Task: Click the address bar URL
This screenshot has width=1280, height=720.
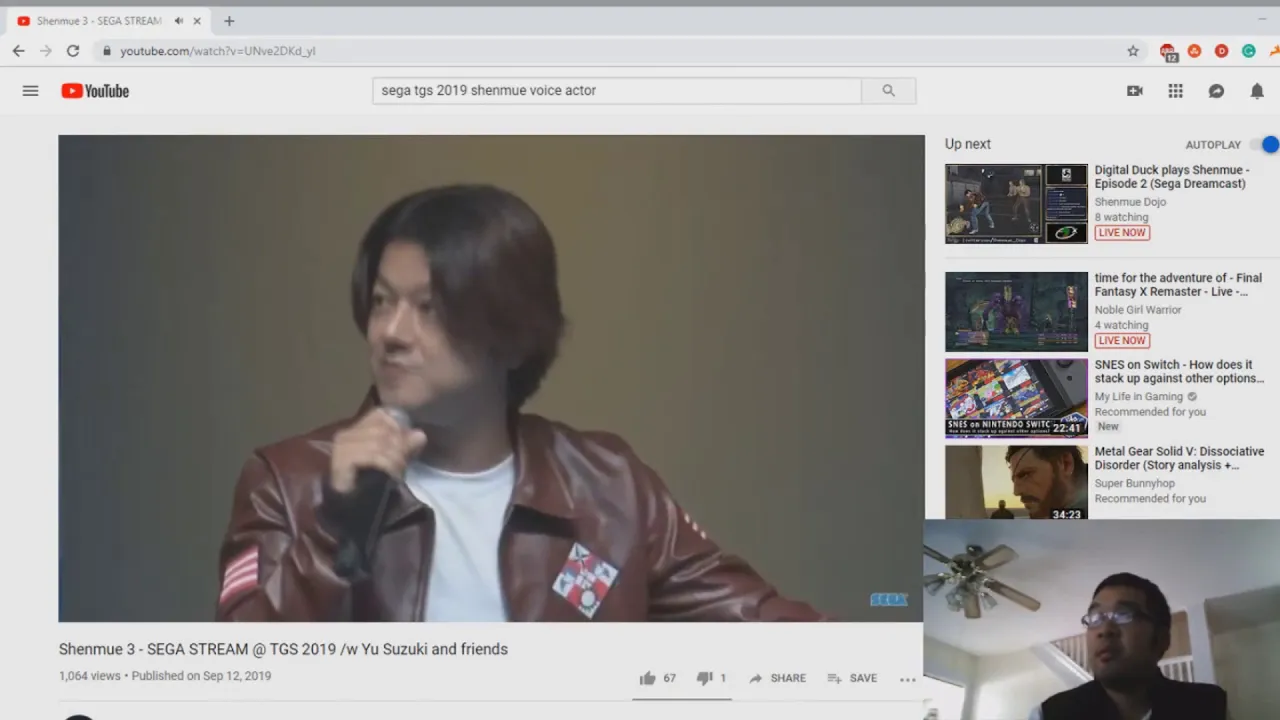Action: pyautogui.click(x=218, y=51)
